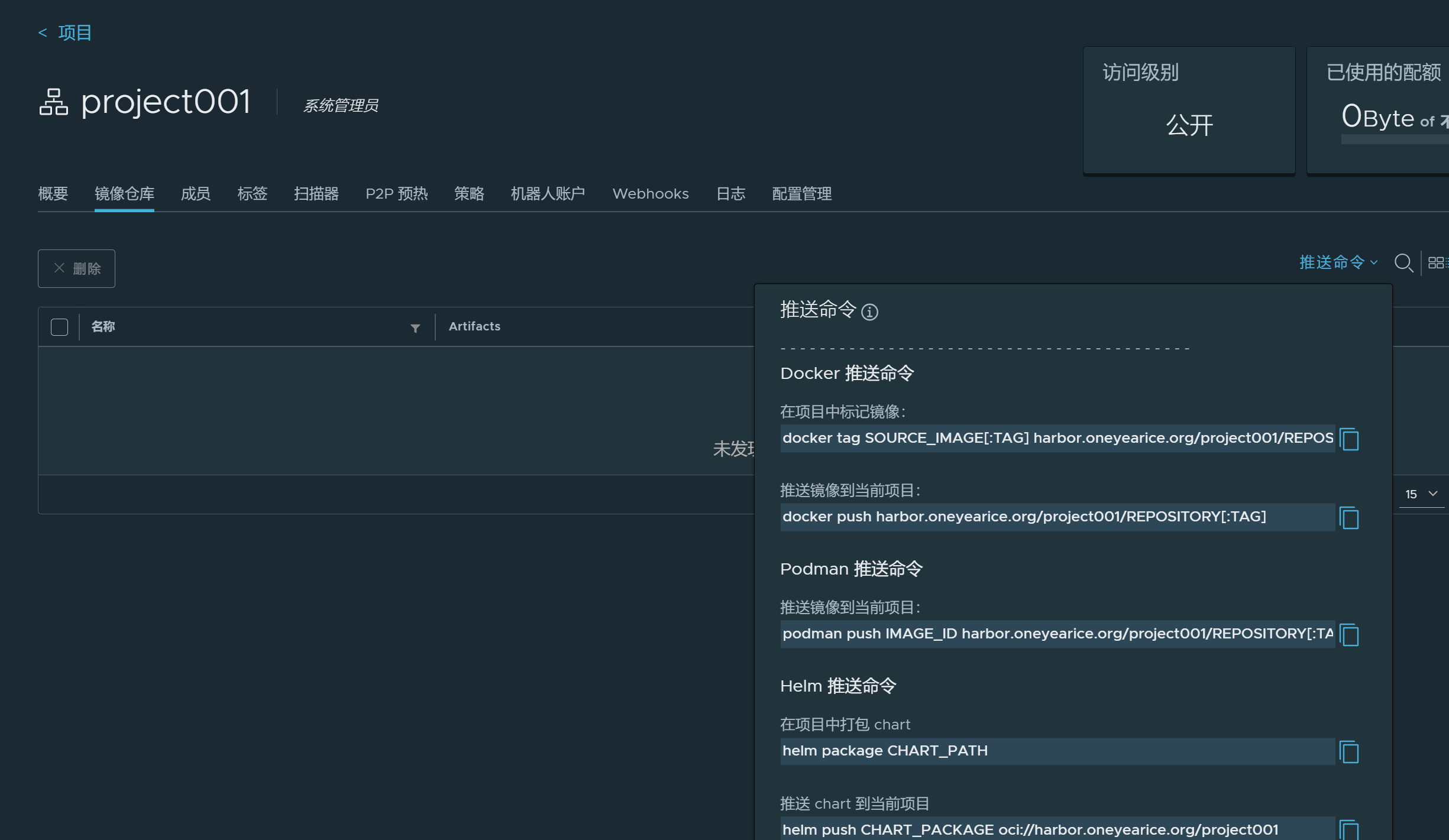
Task: Click the repository search magnifier icon
Action: (1403, 262)
